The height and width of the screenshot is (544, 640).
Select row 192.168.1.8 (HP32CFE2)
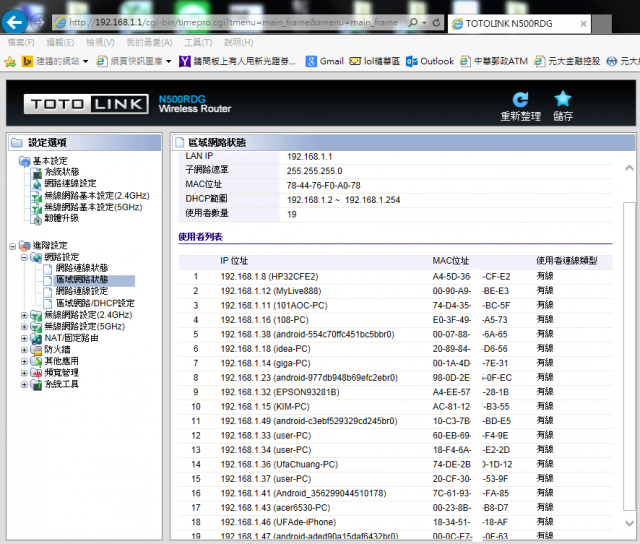tap(395, 277)
